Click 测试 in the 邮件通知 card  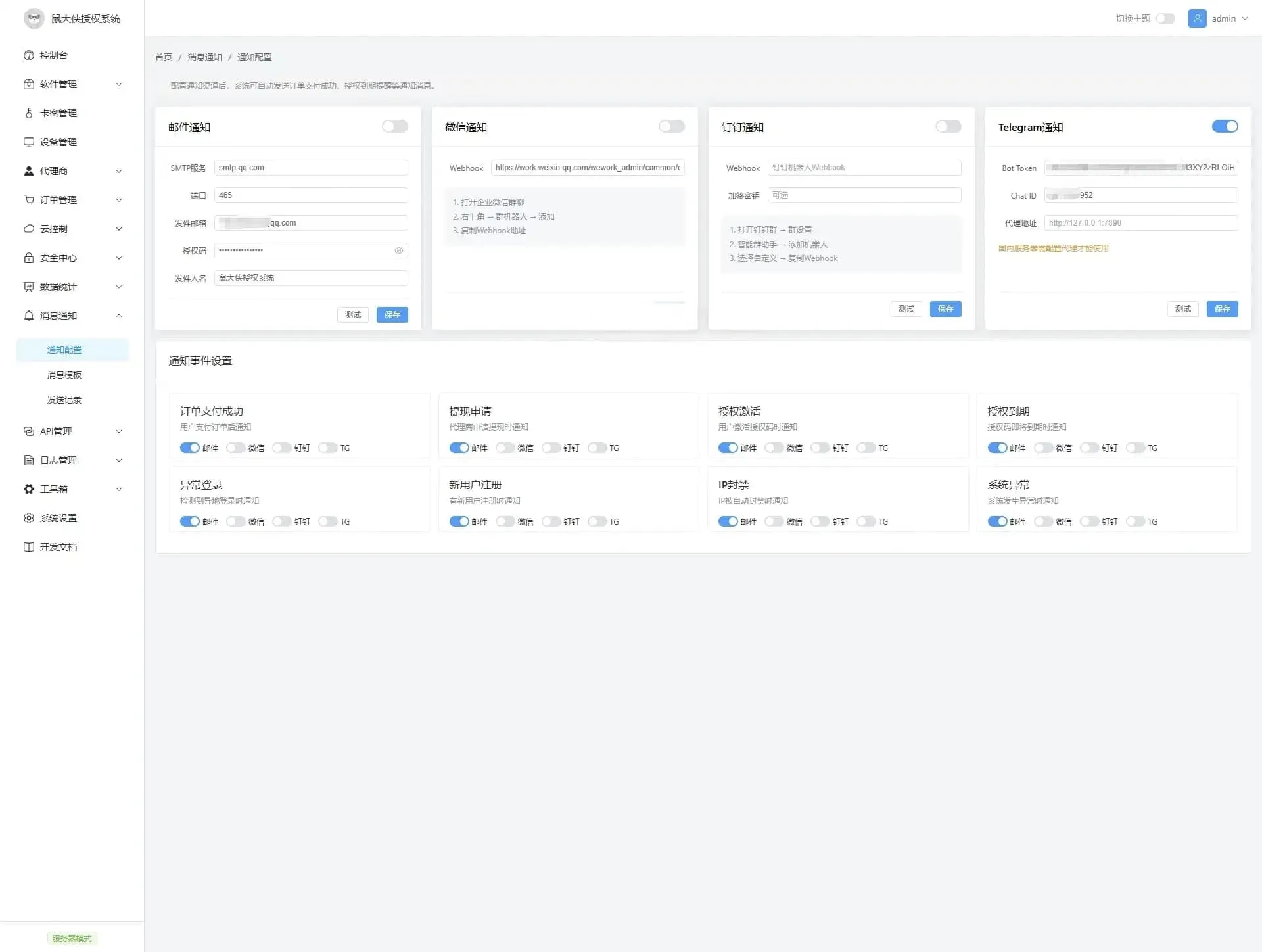(x=353, y=315)
